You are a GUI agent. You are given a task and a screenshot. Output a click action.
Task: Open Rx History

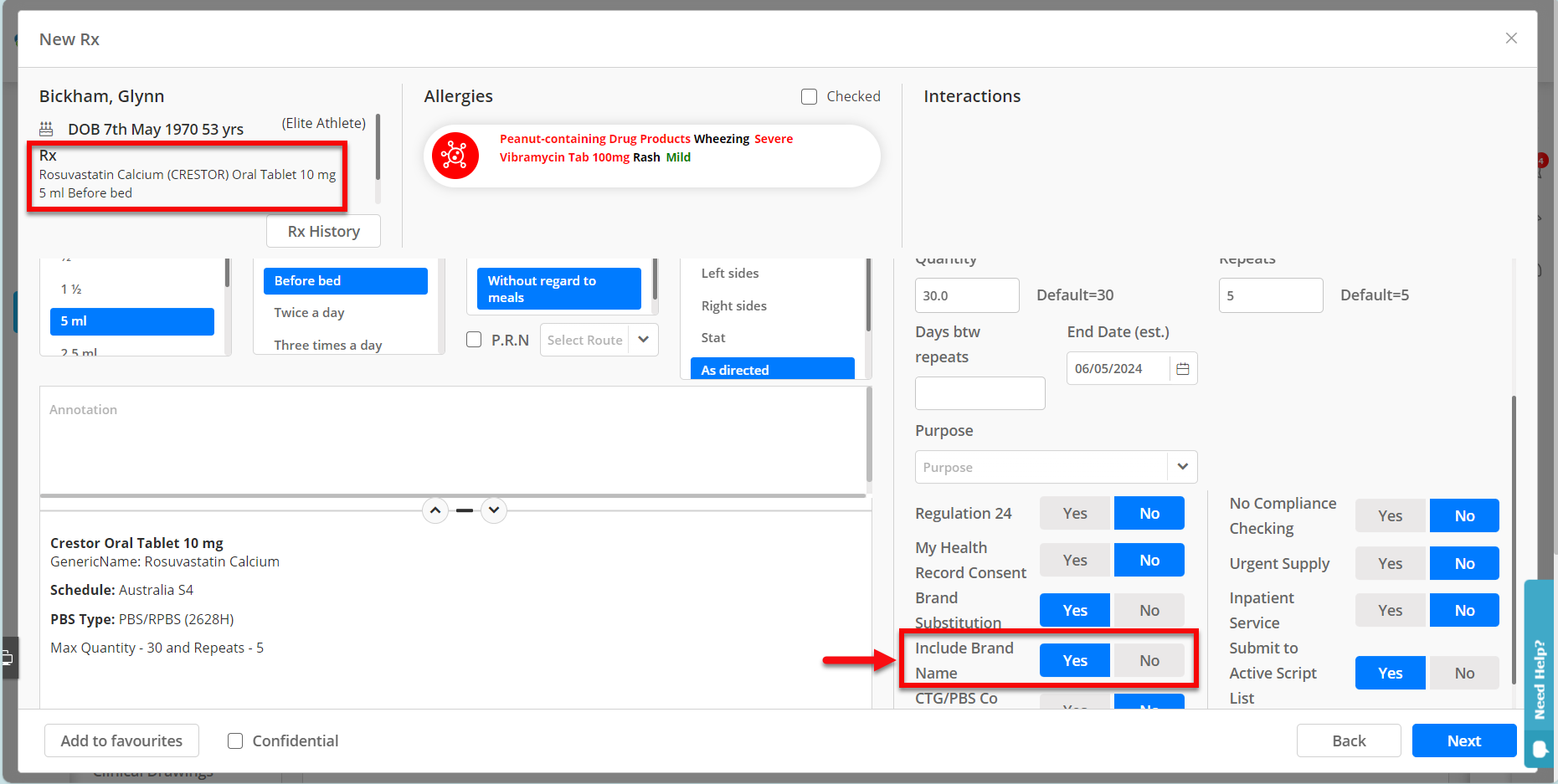pyautogui.click(x=323, y=231)
